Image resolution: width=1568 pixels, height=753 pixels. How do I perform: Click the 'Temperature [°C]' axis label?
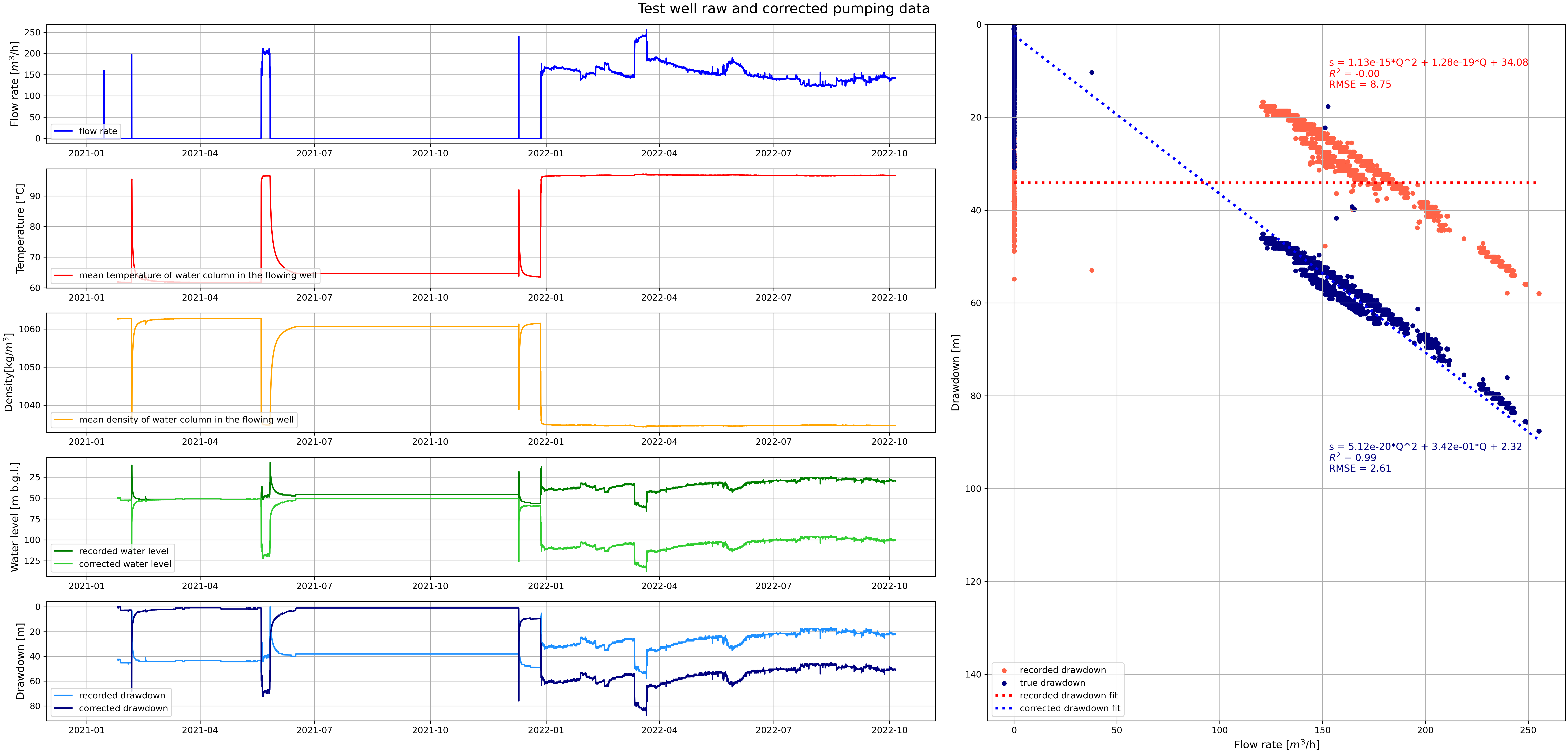[20, 228]
